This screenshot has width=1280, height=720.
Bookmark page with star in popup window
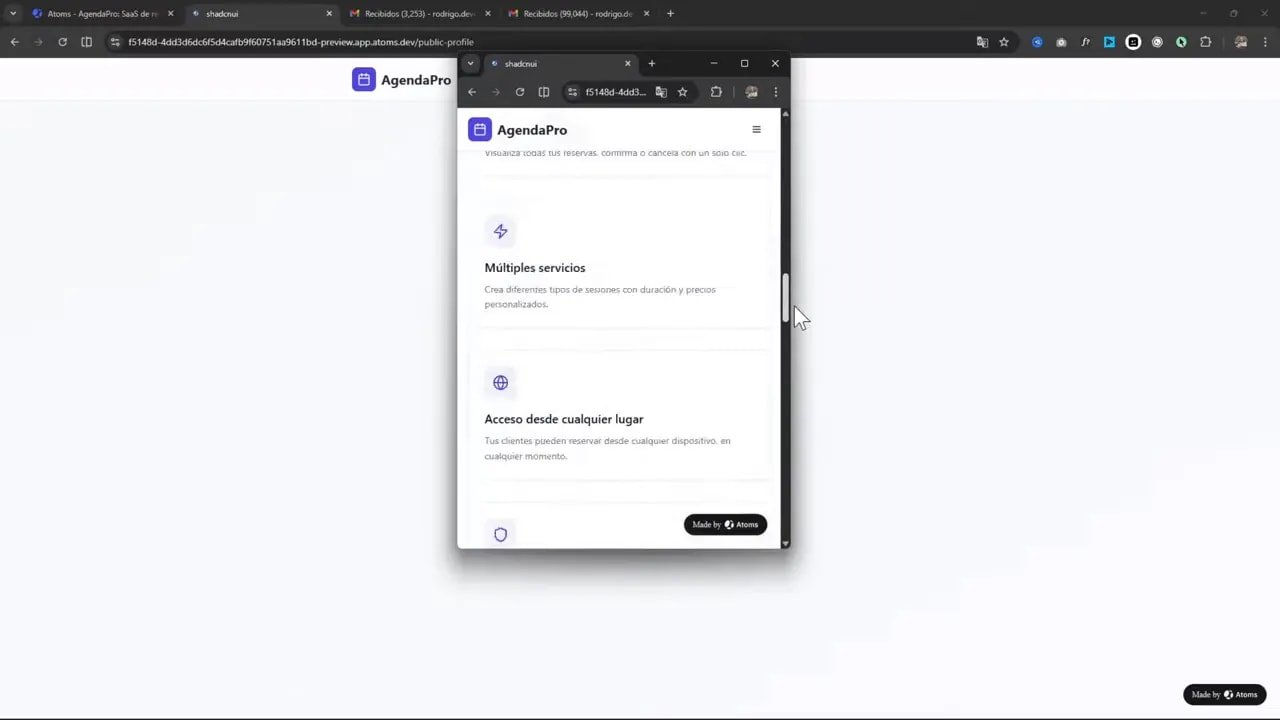[683, 92]
